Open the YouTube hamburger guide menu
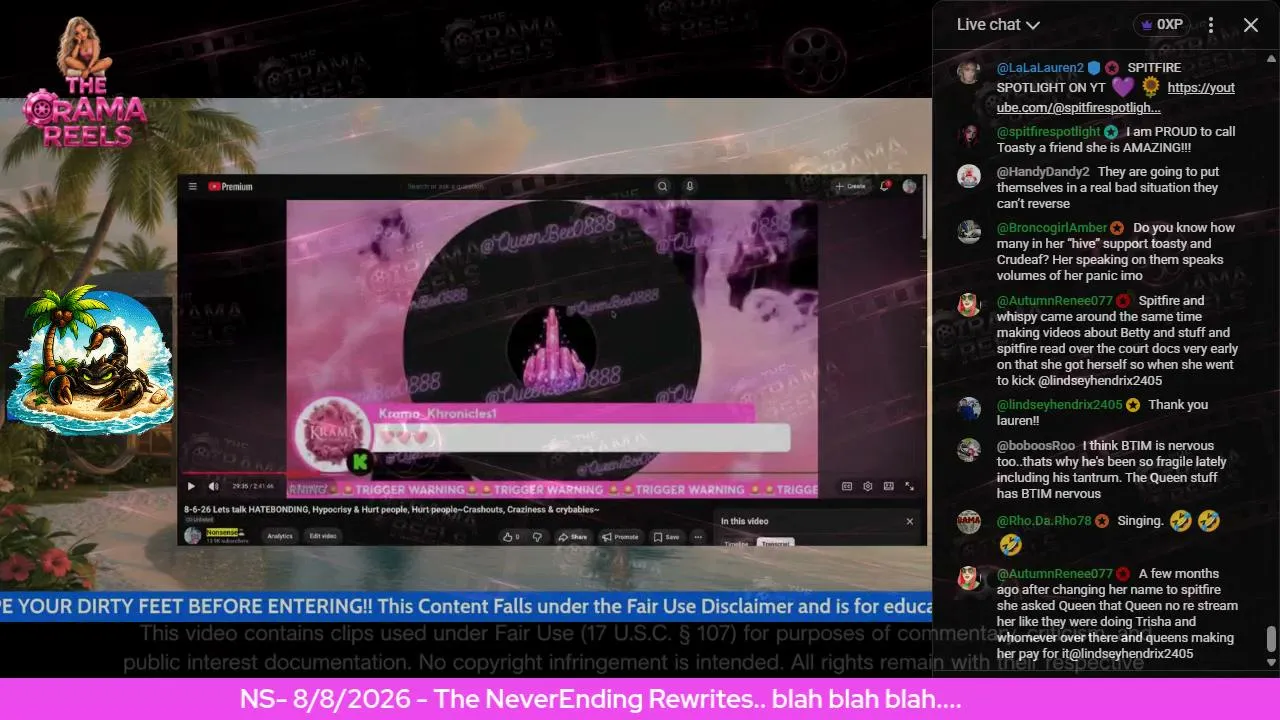 click(x=193, y=187)
